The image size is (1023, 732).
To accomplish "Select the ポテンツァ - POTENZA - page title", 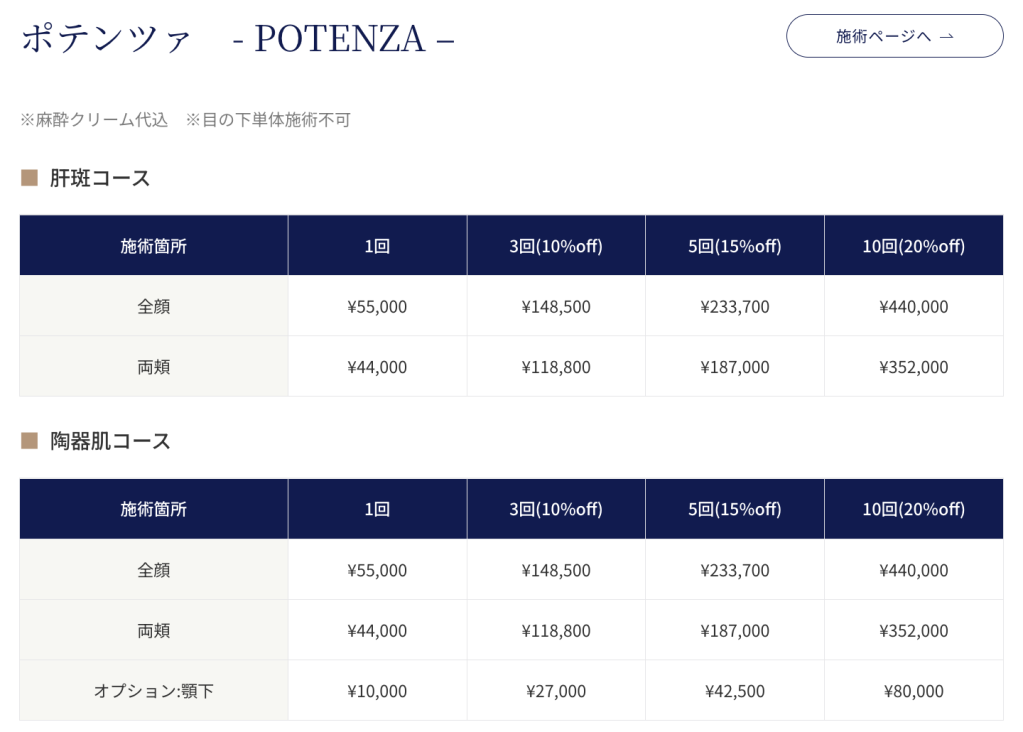I will tap(237, 38).
